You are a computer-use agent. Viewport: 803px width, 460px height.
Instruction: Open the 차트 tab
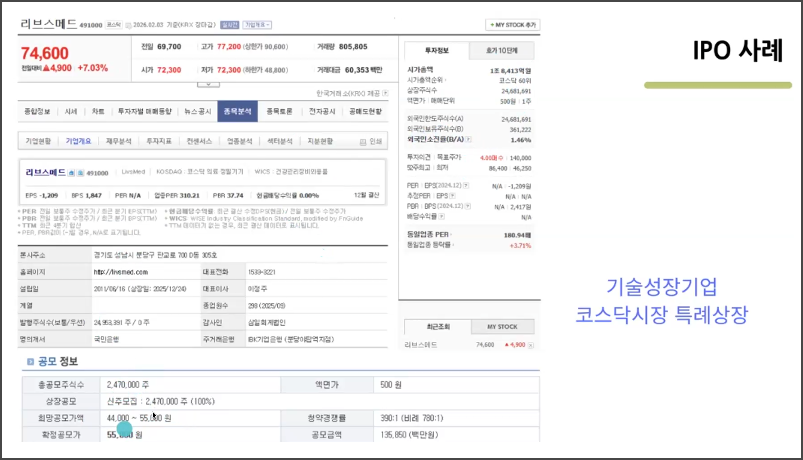[98, 111]
